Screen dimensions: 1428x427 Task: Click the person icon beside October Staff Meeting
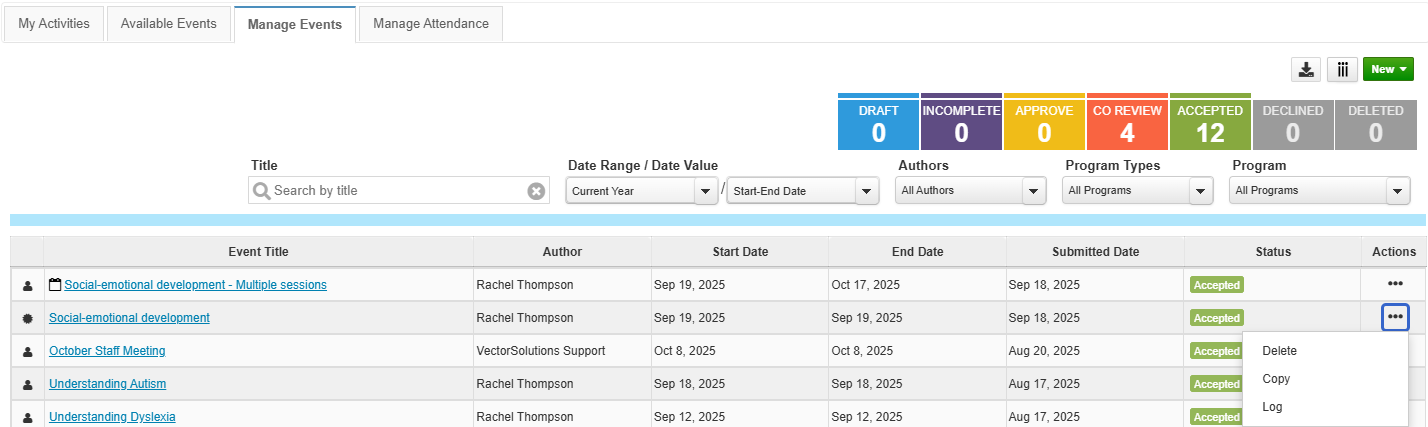click(x=27, y=351)
